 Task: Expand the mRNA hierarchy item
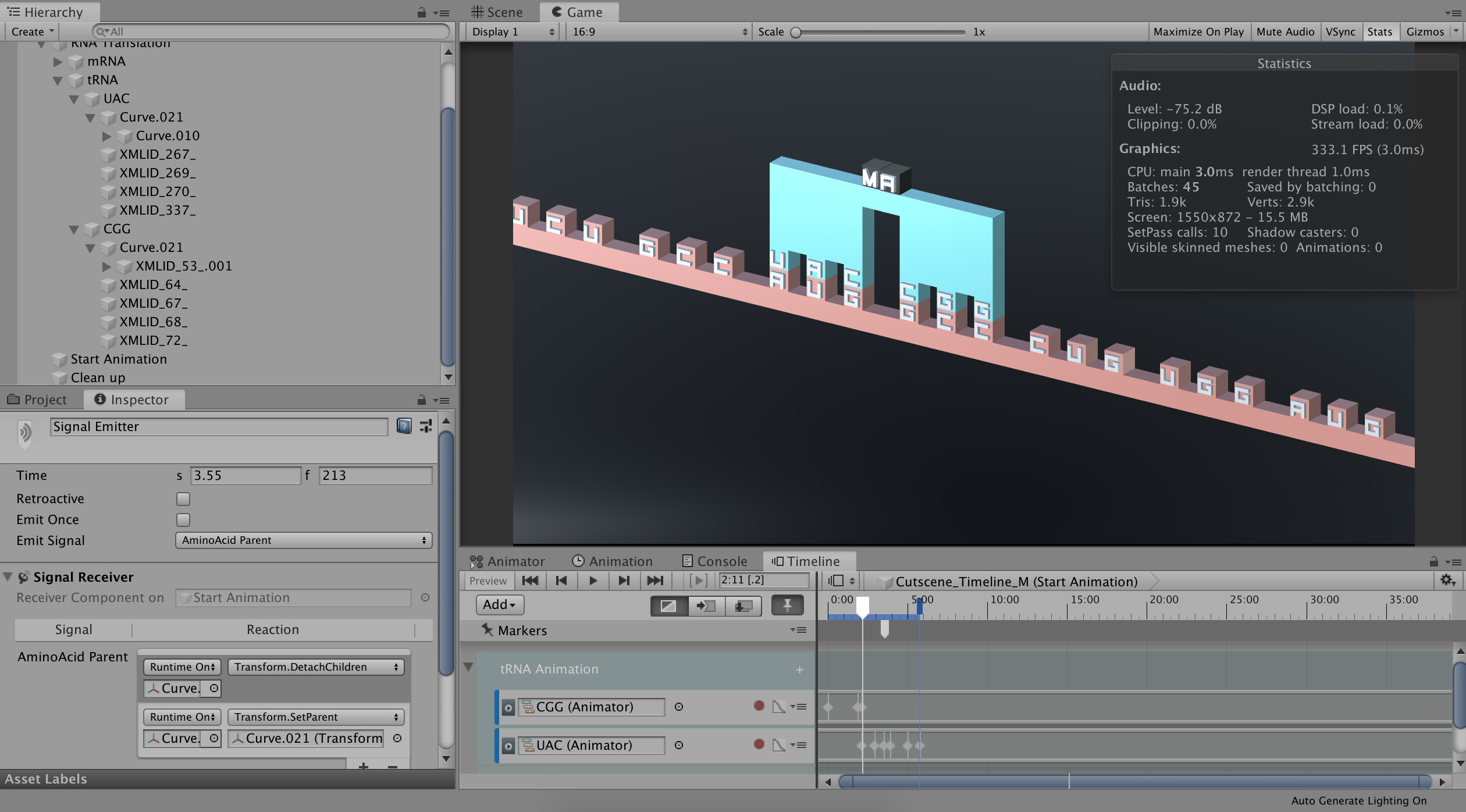58,62
